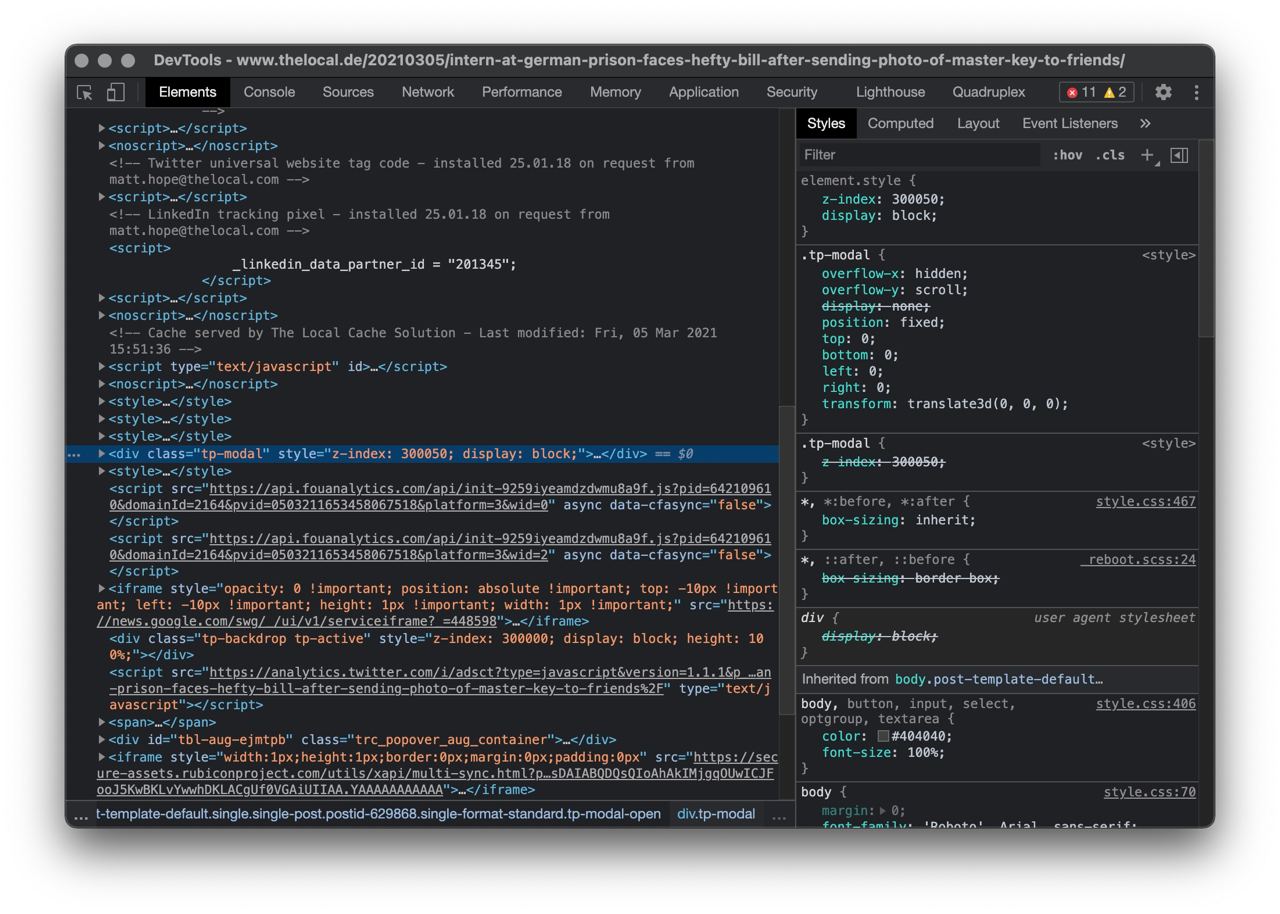Select the div.tp-backdrop tp-active row
This screenshot has width=1280, height=914.
[x=437, y=647]
